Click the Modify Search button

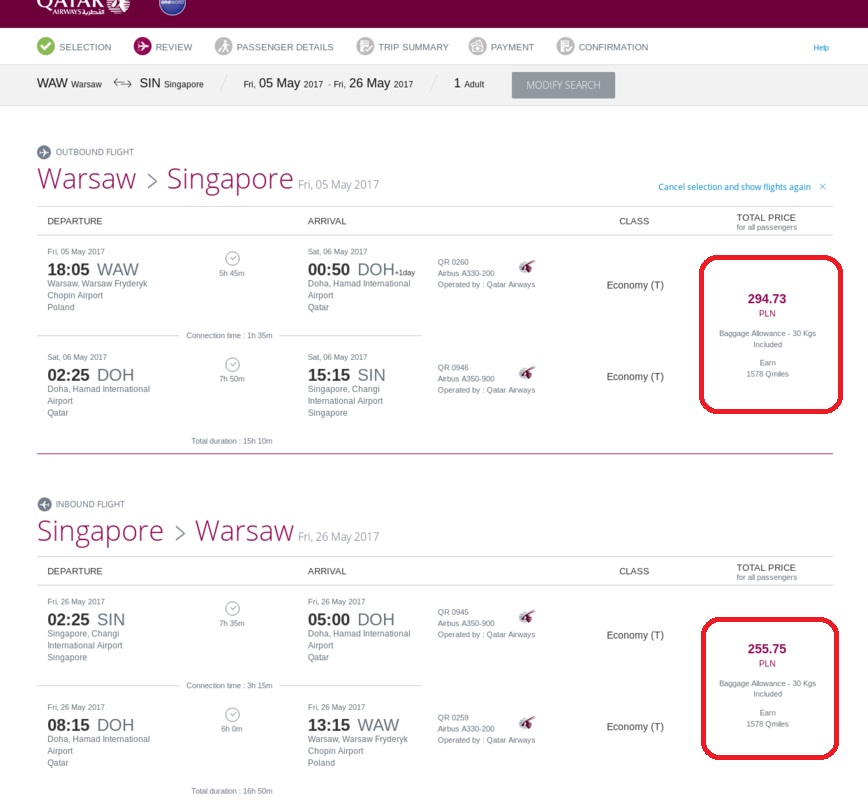pos(563,85)
